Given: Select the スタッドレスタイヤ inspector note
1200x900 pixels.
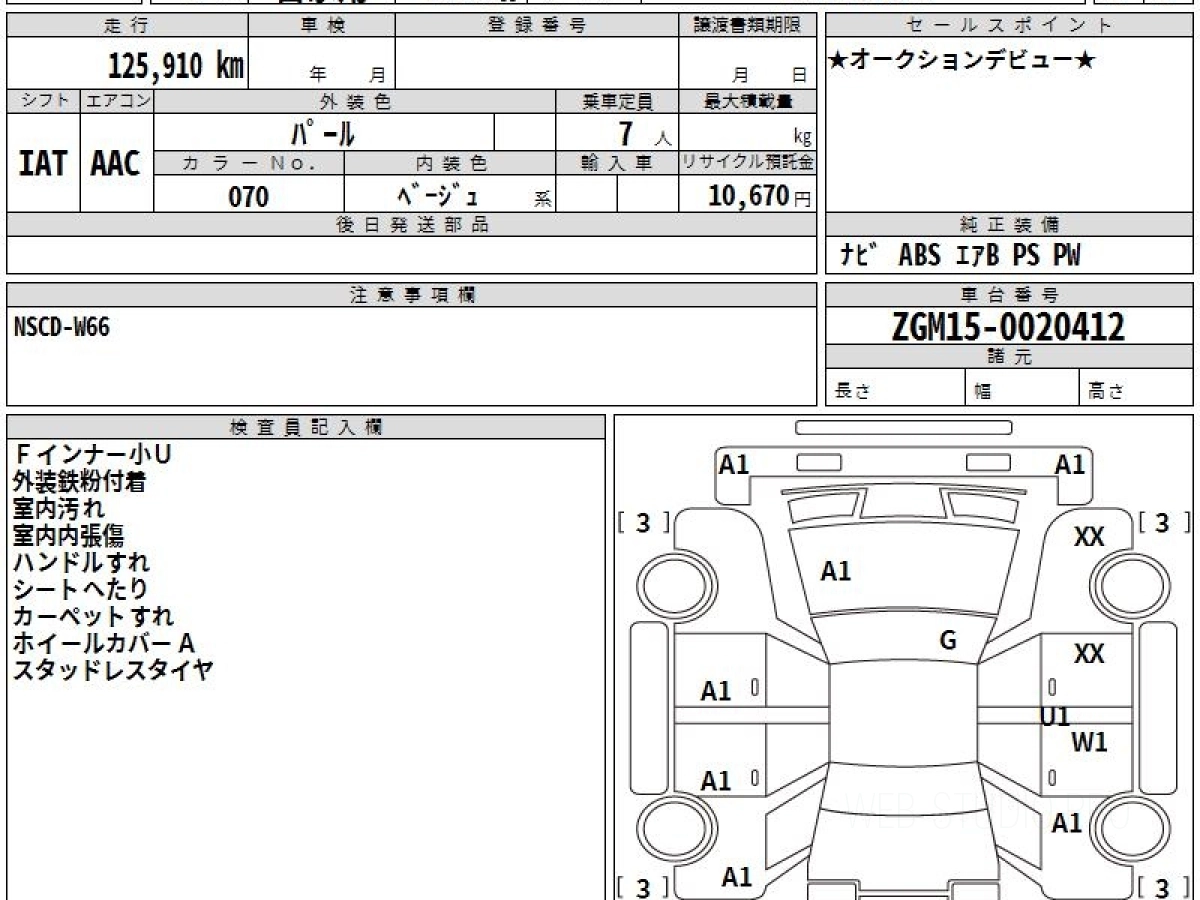Looking at the screenshot, I should (x=113, y=671).
